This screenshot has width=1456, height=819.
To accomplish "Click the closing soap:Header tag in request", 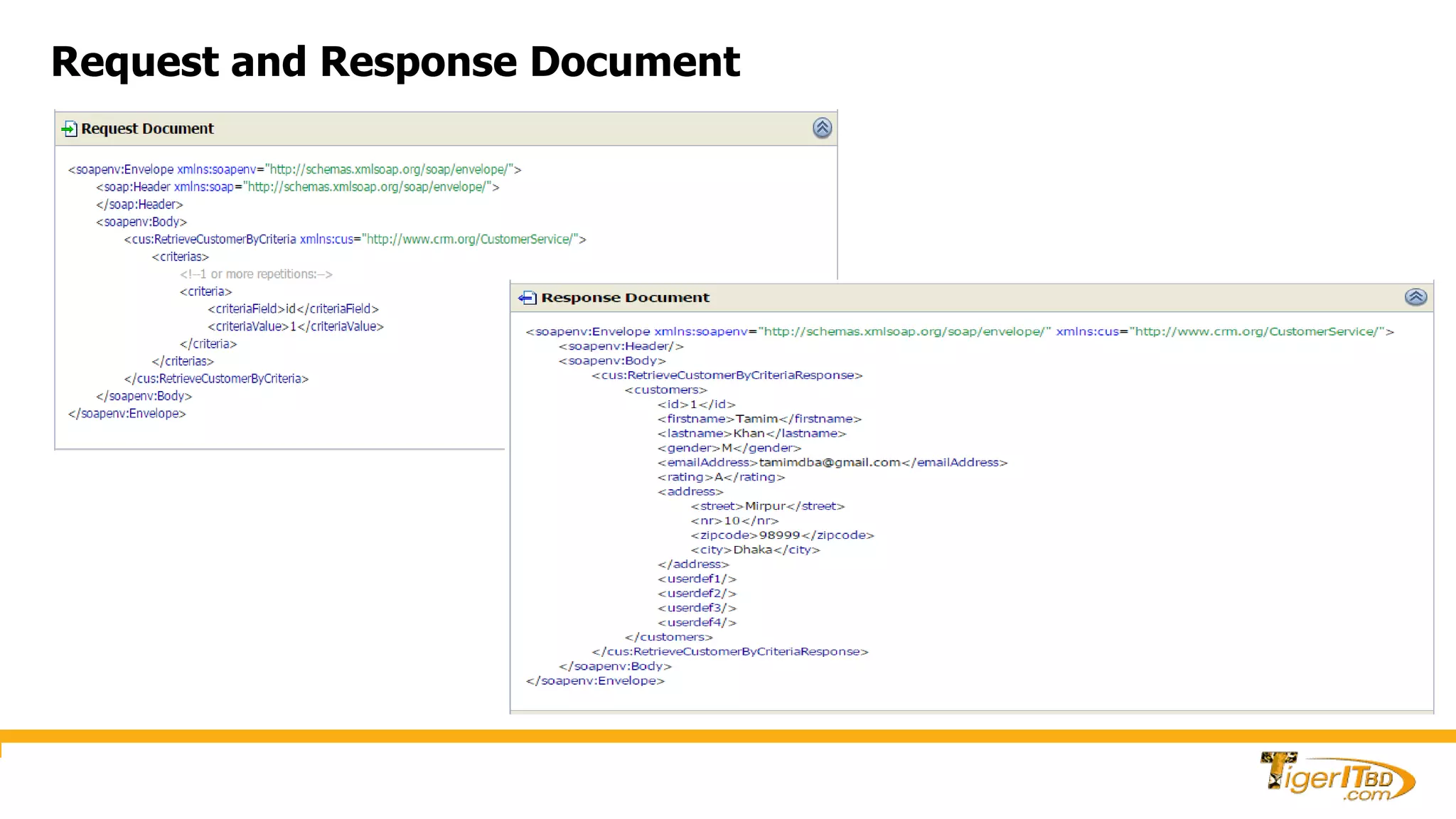I will point(139,205).
